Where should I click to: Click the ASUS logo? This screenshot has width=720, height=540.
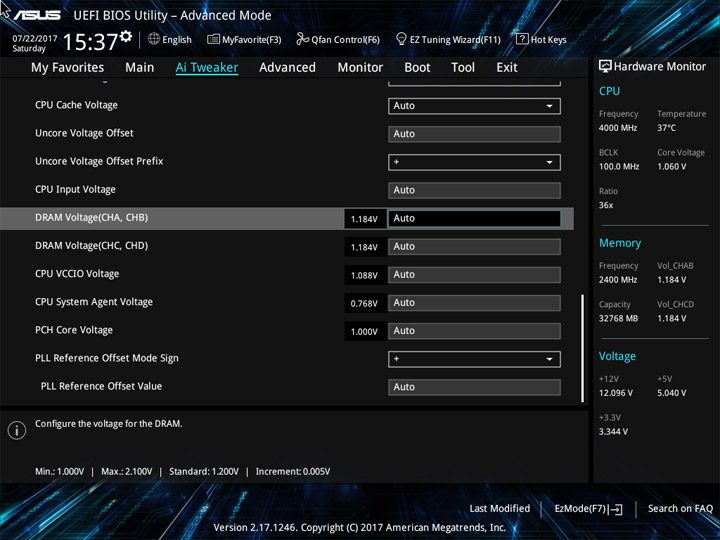pyautogui.click(x=37, y=15)
